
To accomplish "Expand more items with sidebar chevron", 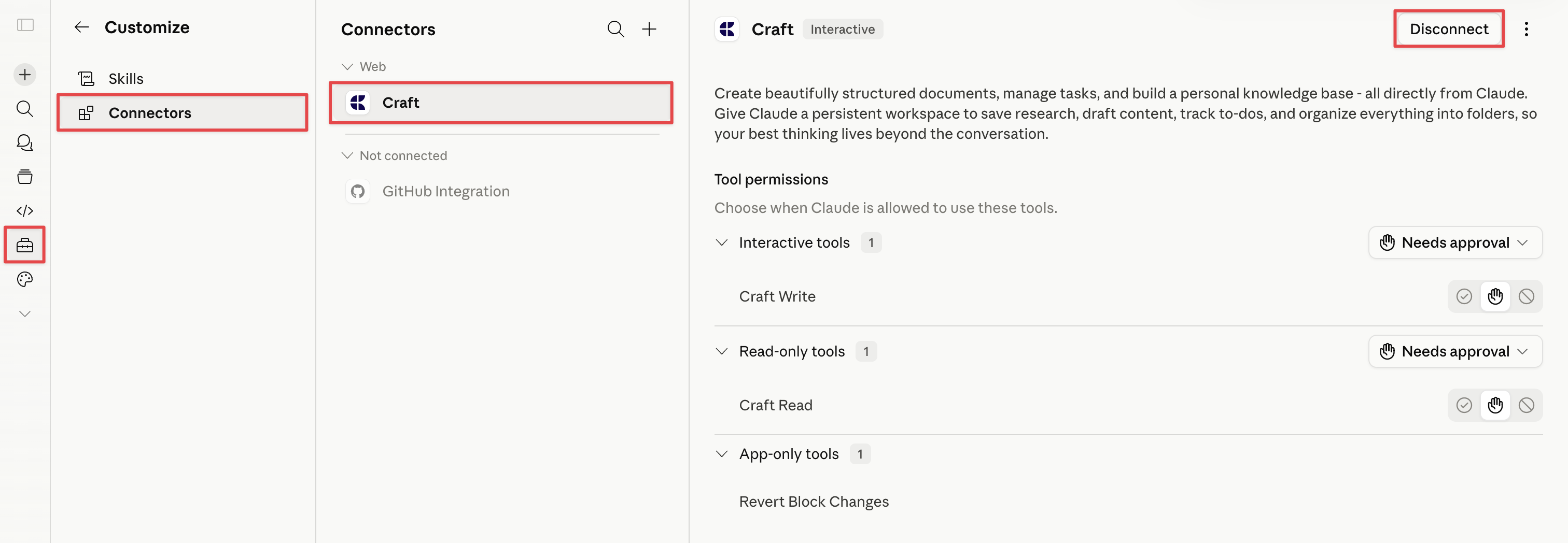I will tap(25, 314).
